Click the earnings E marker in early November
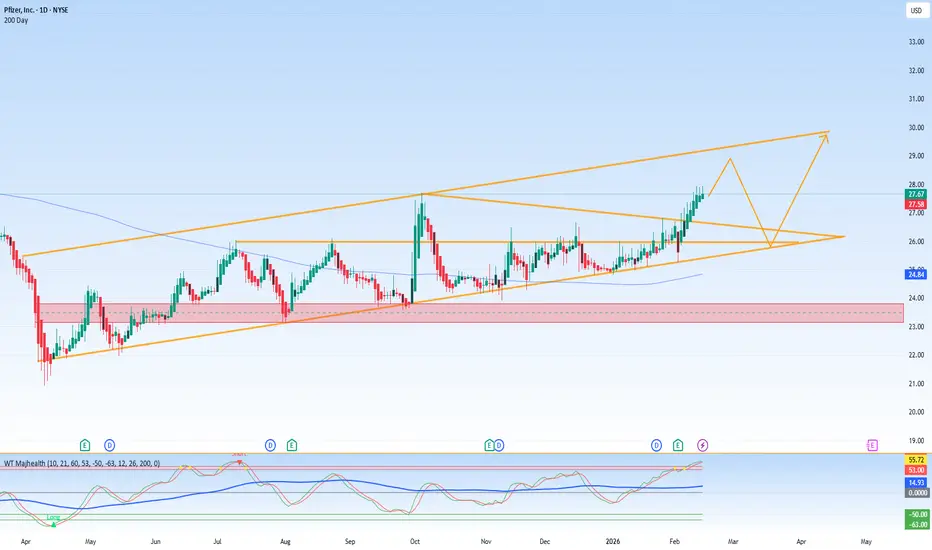 pos(489,445)
